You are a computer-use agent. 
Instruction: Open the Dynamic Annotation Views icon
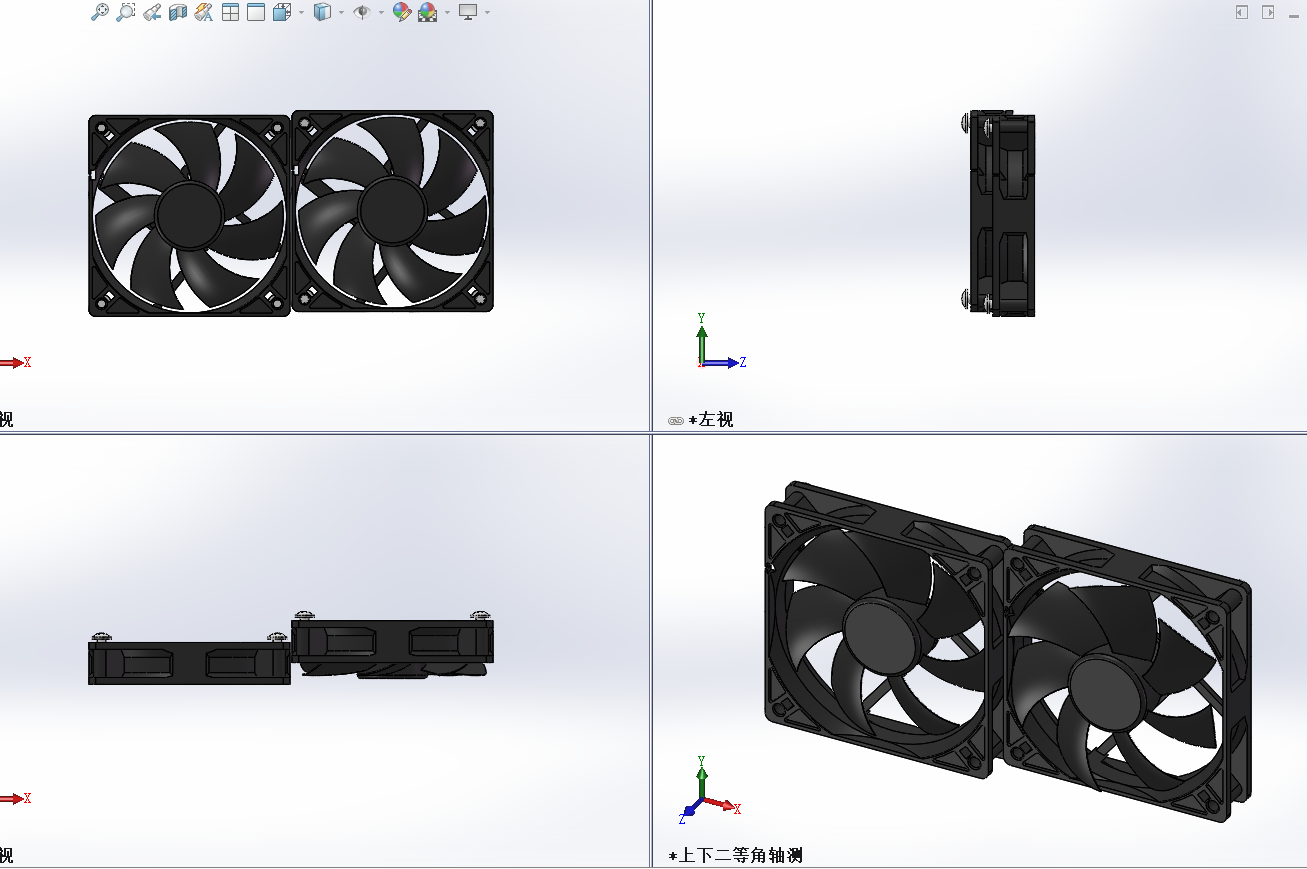(204, 12)
